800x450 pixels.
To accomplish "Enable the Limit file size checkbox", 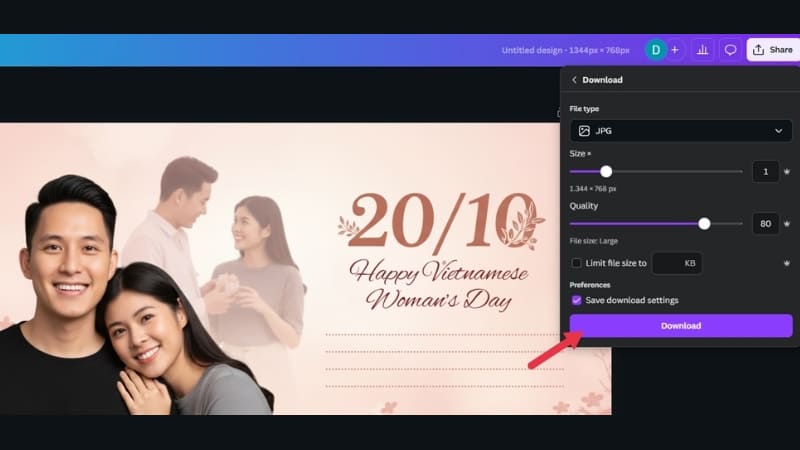I will point(576,263).
